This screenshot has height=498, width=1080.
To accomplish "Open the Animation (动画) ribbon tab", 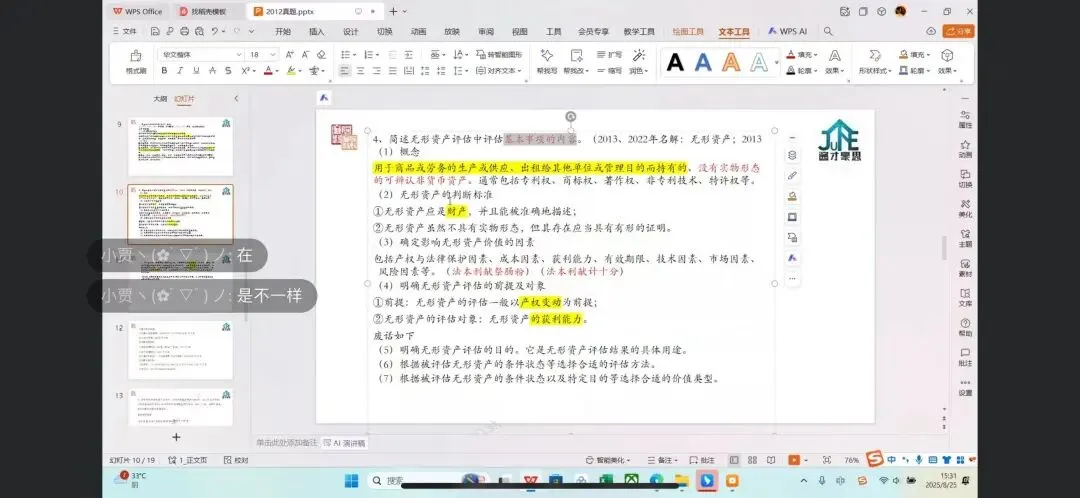I will 418,32.
